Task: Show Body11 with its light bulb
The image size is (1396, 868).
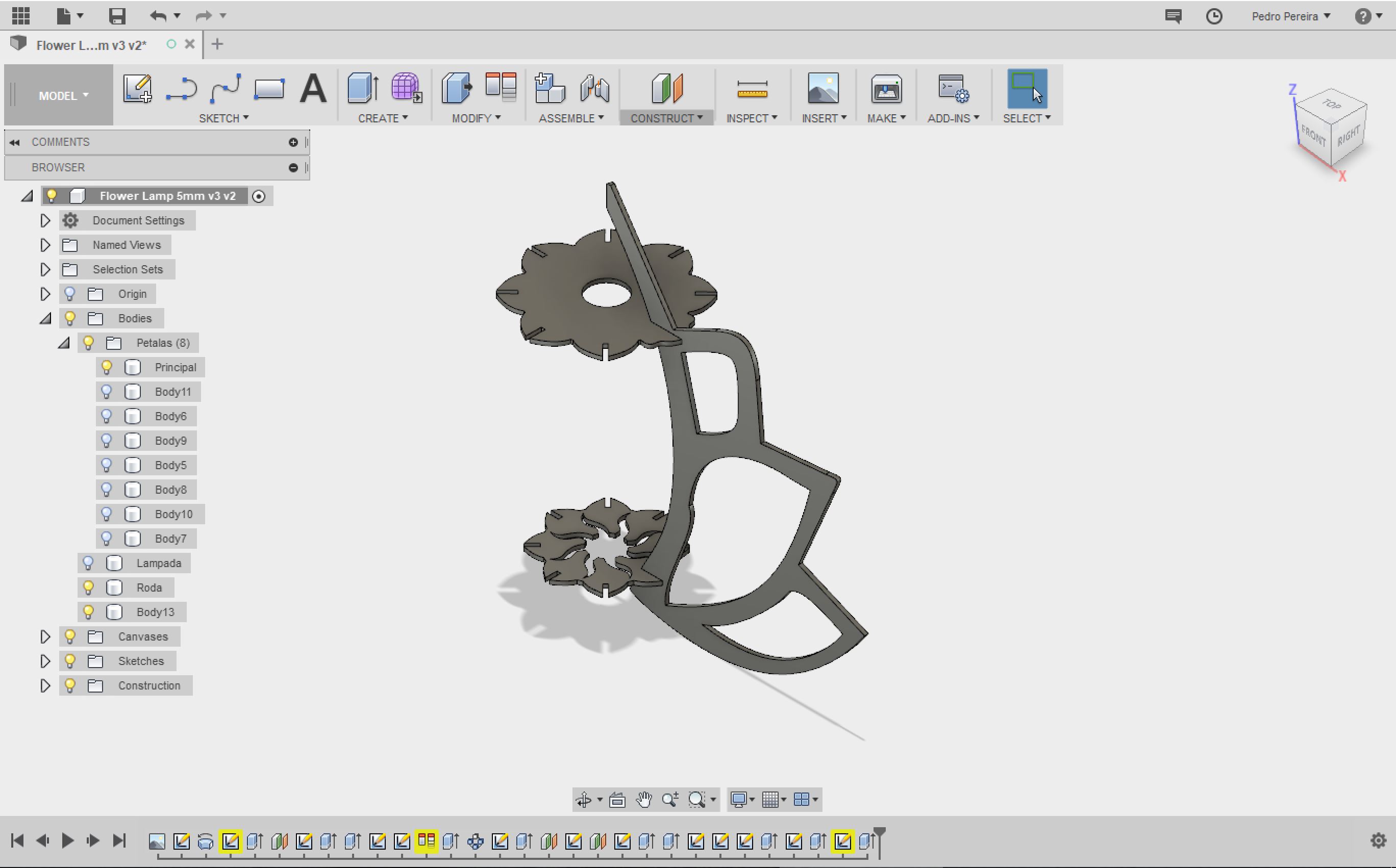Action: click(x=106, y=392)
